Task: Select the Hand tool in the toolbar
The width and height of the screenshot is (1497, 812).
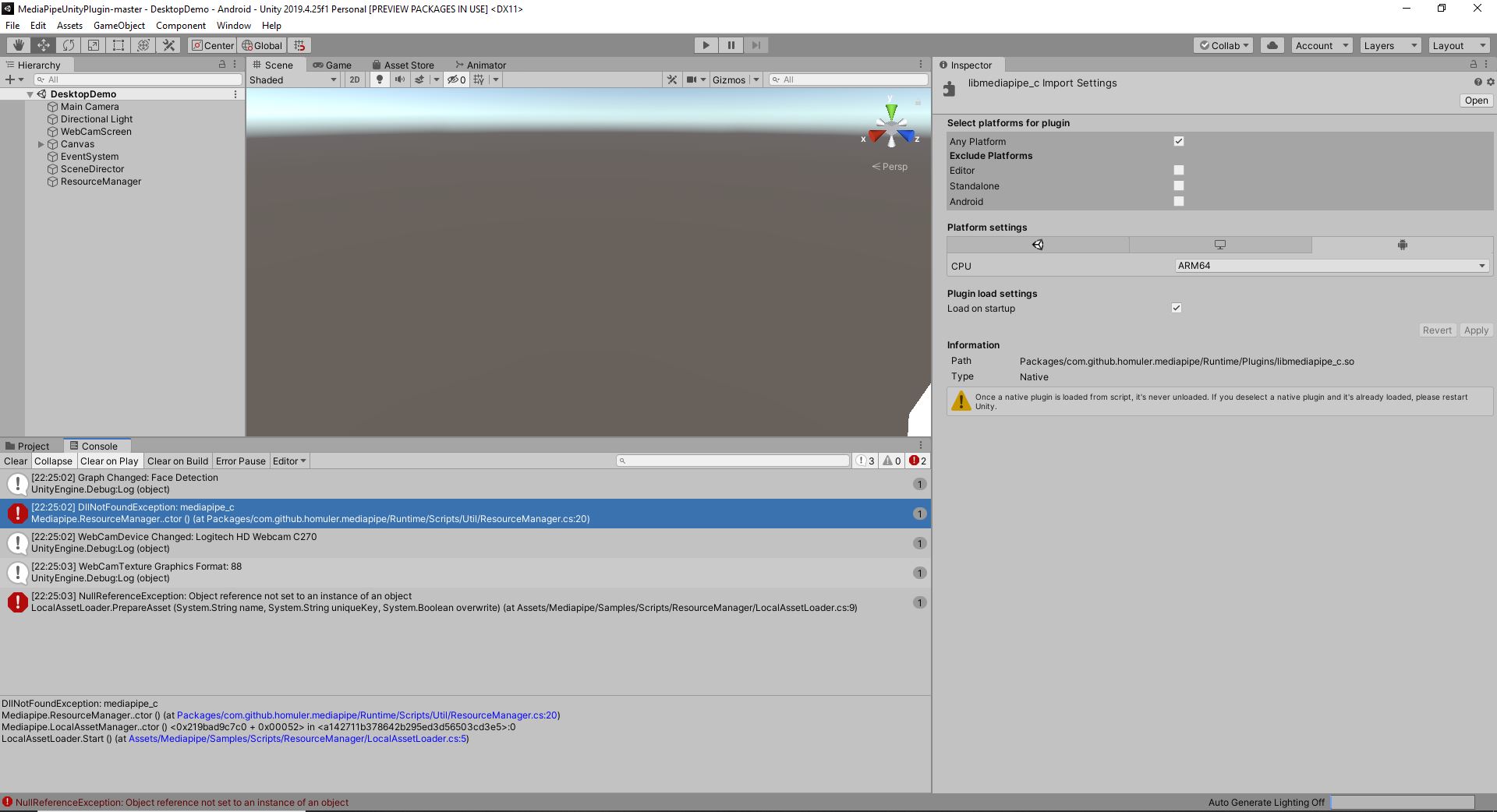Action: (x=18, y=45)
